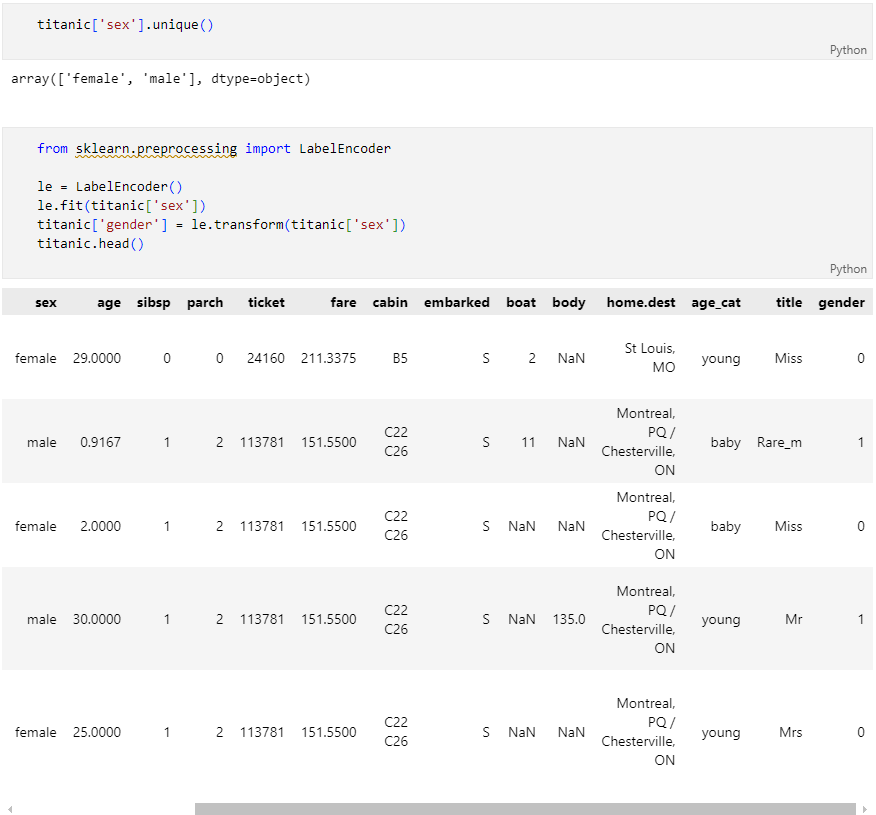
Task: Click the line assigning titanic['gender']
Action: (221, 225)
